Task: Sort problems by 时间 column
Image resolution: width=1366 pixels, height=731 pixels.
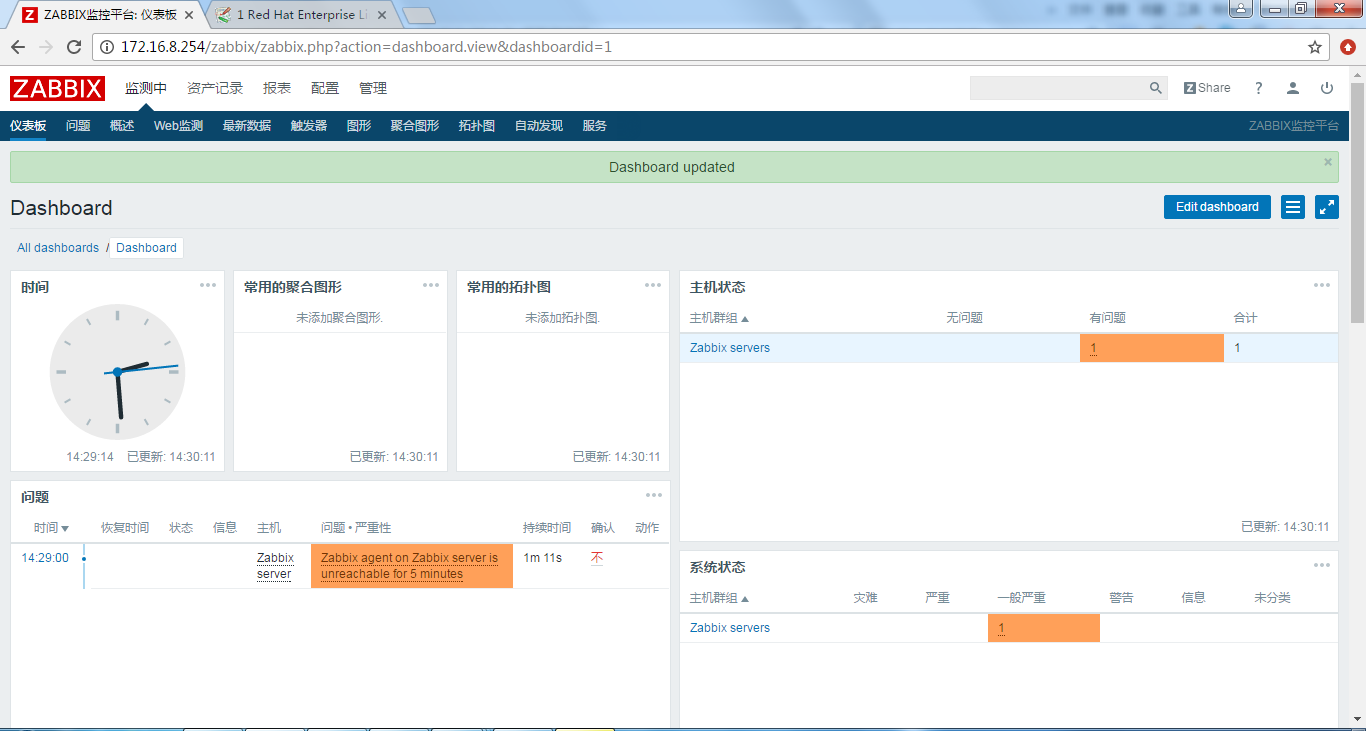Action: [51, 528]
